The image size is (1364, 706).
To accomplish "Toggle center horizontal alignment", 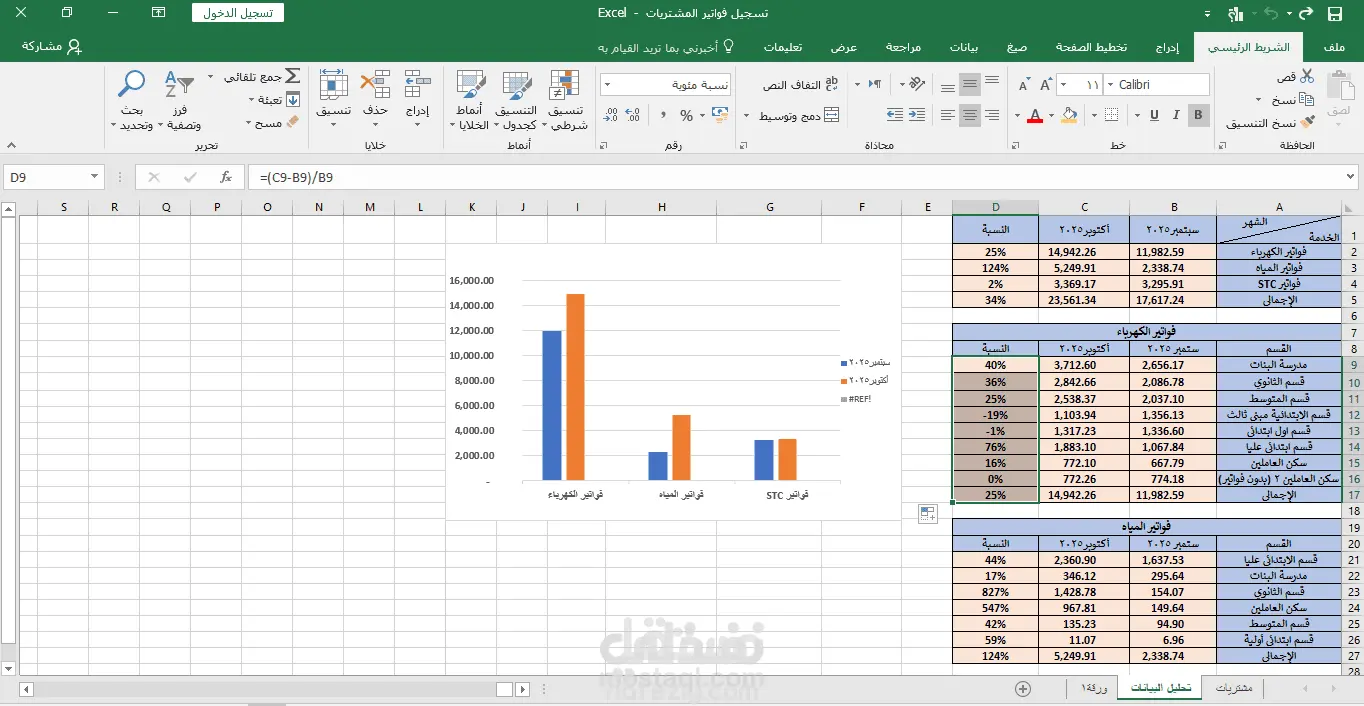I will (x=969, y=115).
